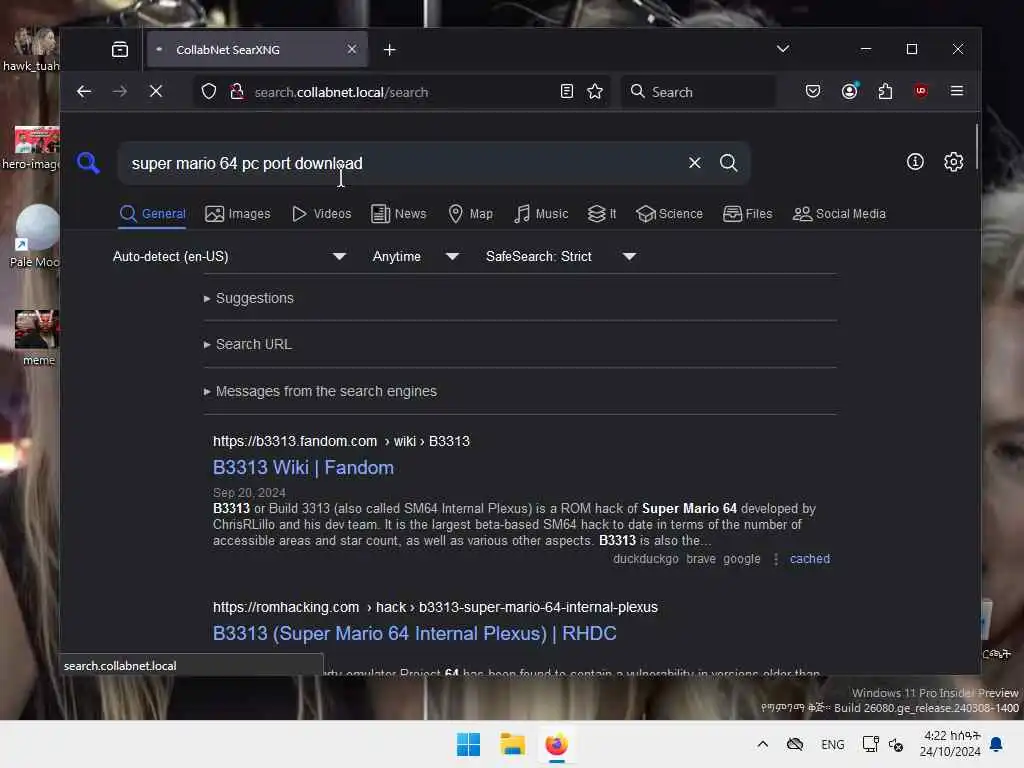Stop loading the page

point(155,91)
